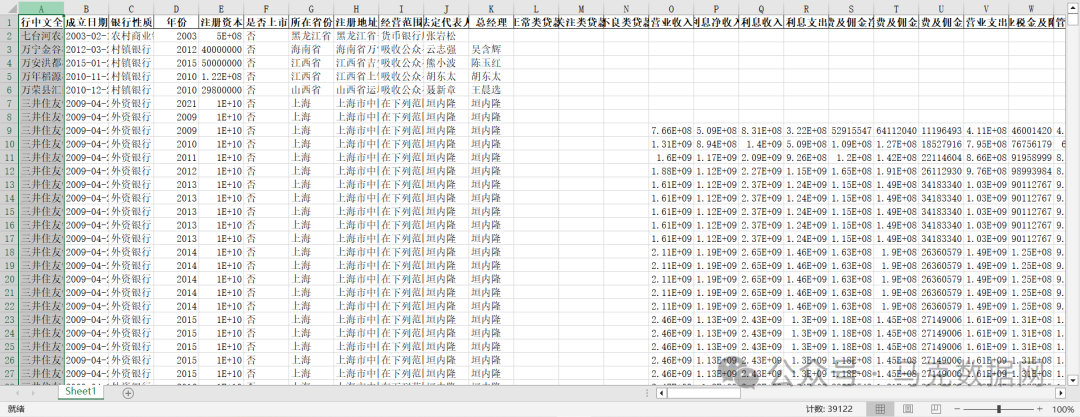The image size is (1080, 417).
Task: Select the header cell 注册地址
Action: [x=356, y=21]
